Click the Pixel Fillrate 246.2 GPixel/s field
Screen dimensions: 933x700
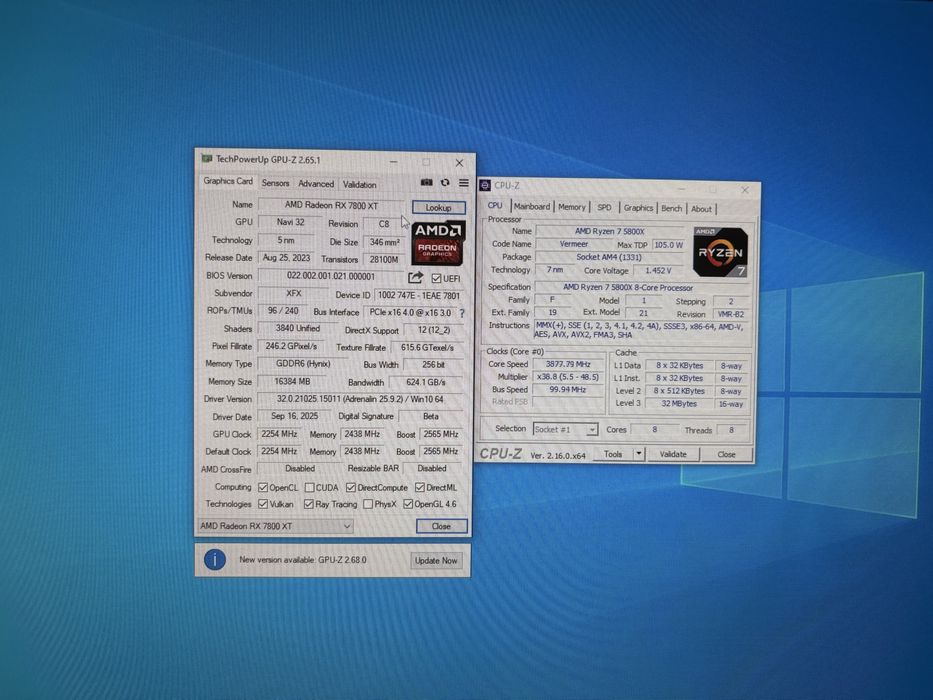click(291, 346)
